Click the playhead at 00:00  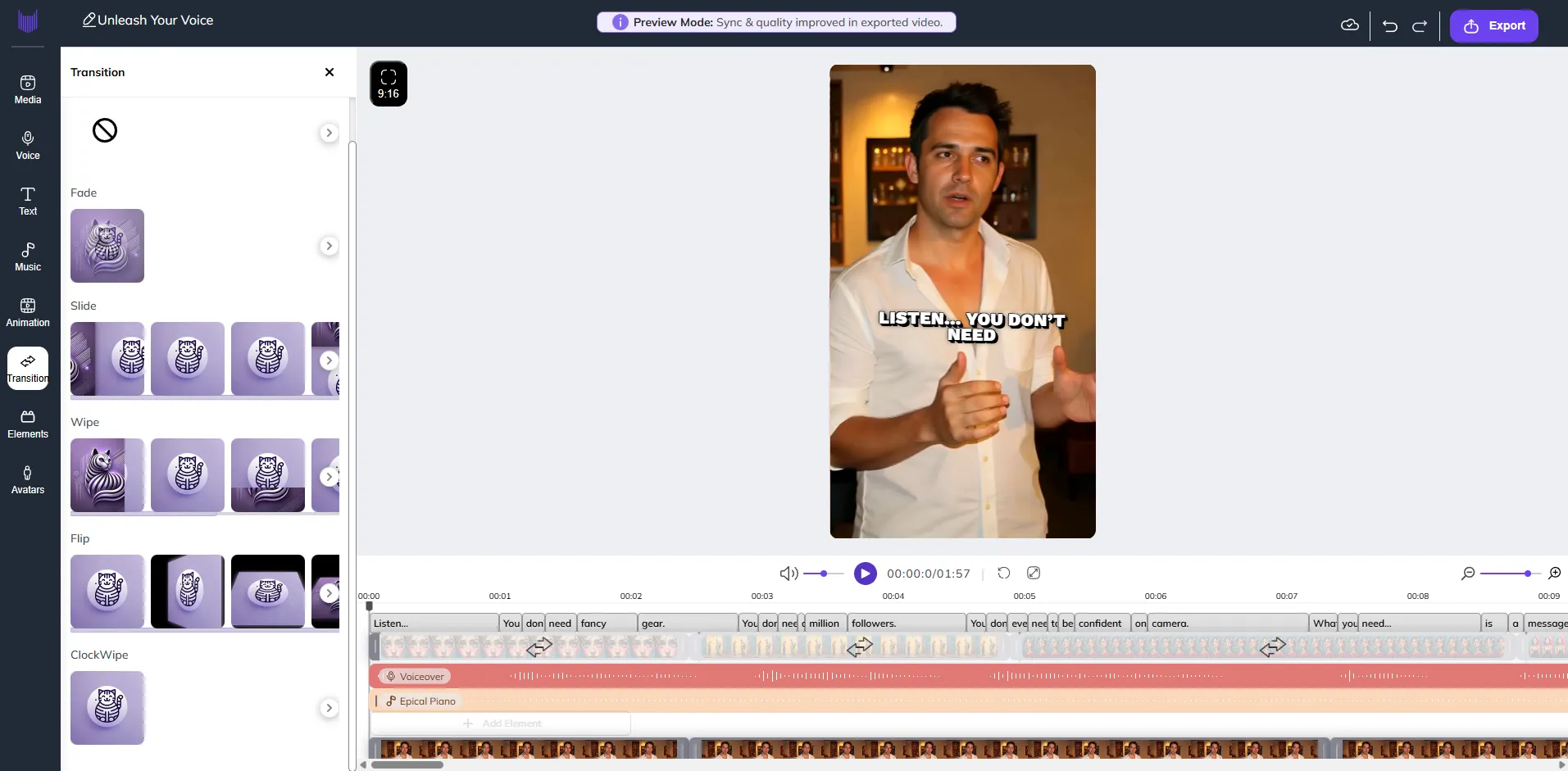[x=369, y=606]
